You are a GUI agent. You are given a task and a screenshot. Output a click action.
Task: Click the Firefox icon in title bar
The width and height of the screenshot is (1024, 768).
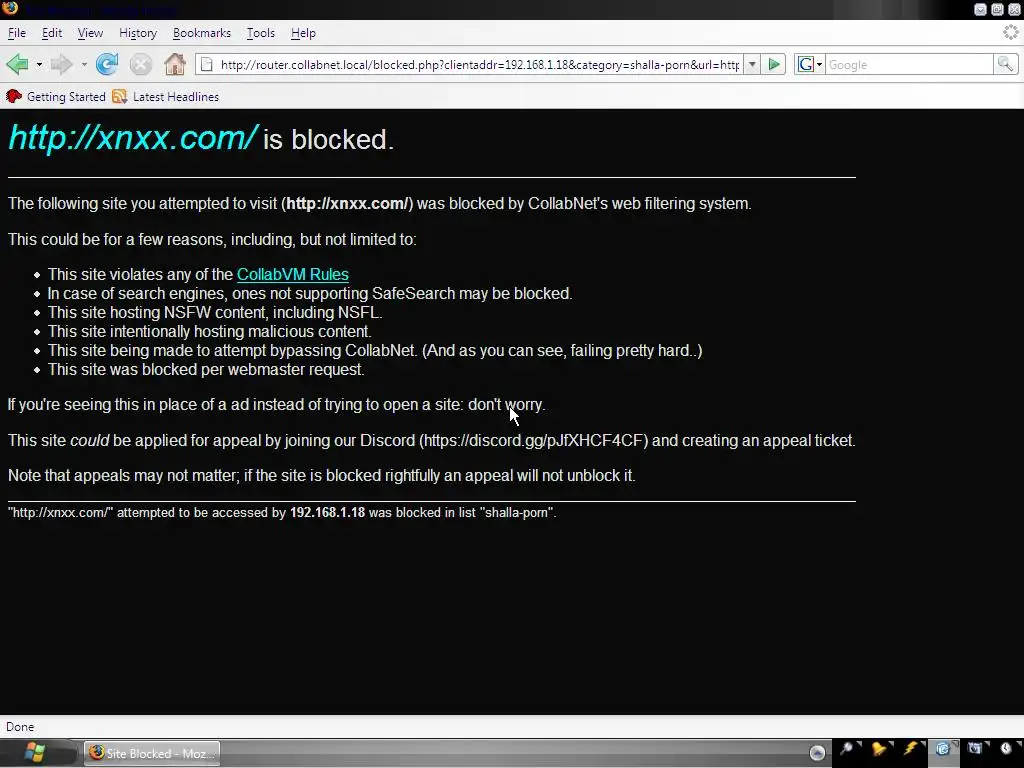pyautogui.click(x=10, y=8)
